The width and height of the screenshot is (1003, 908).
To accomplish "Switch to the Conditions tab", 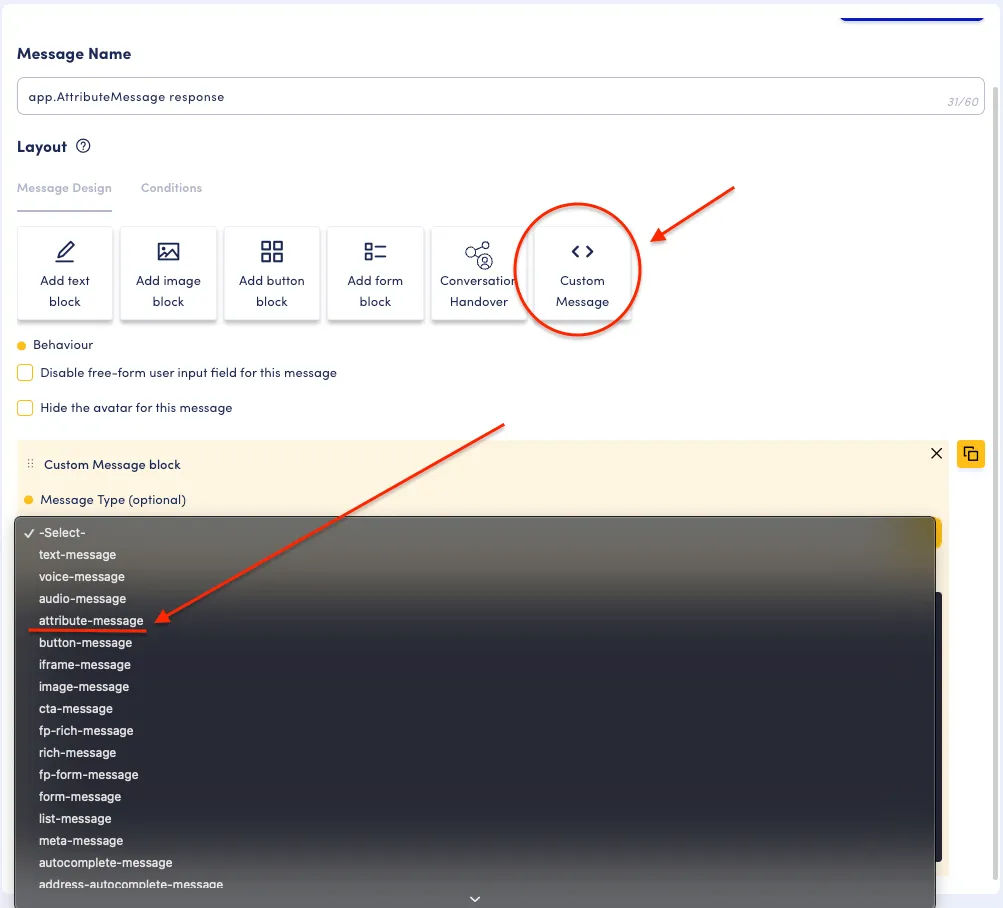I will [171, 187].
